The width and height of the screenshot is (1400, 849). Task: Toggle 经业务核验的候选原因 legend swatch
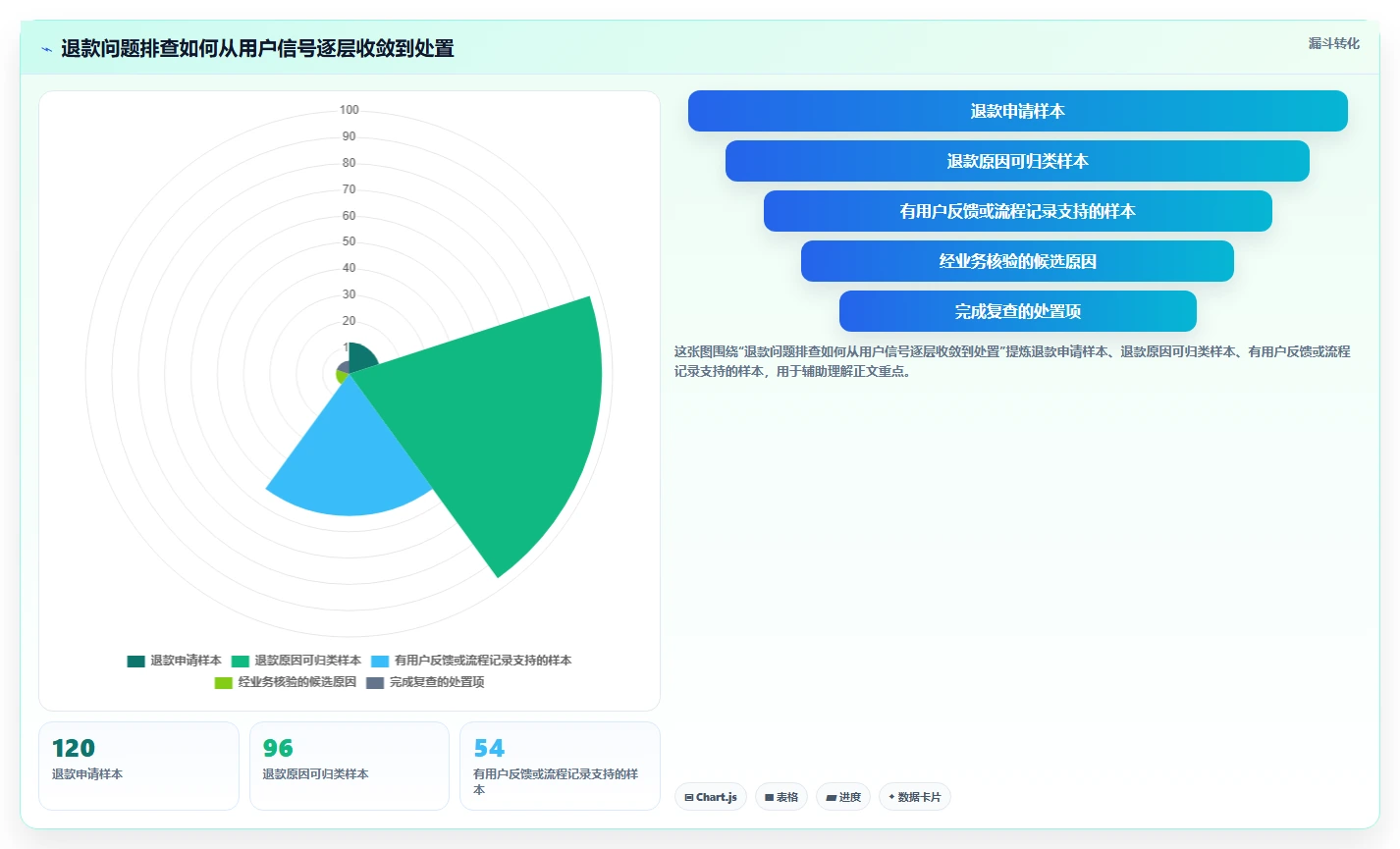click(x=224, y=683)
